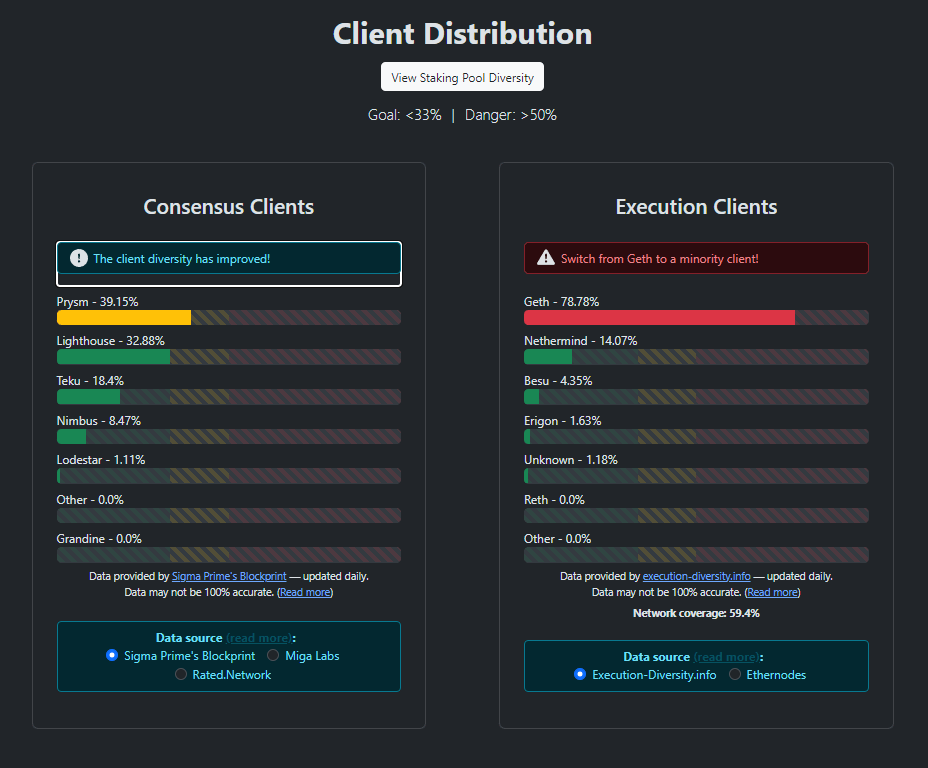Click the Nimbus progress bar
Image resolution: width=928 pixels, height=768 pixels.
pyautogui.click(x=228, y=437)
